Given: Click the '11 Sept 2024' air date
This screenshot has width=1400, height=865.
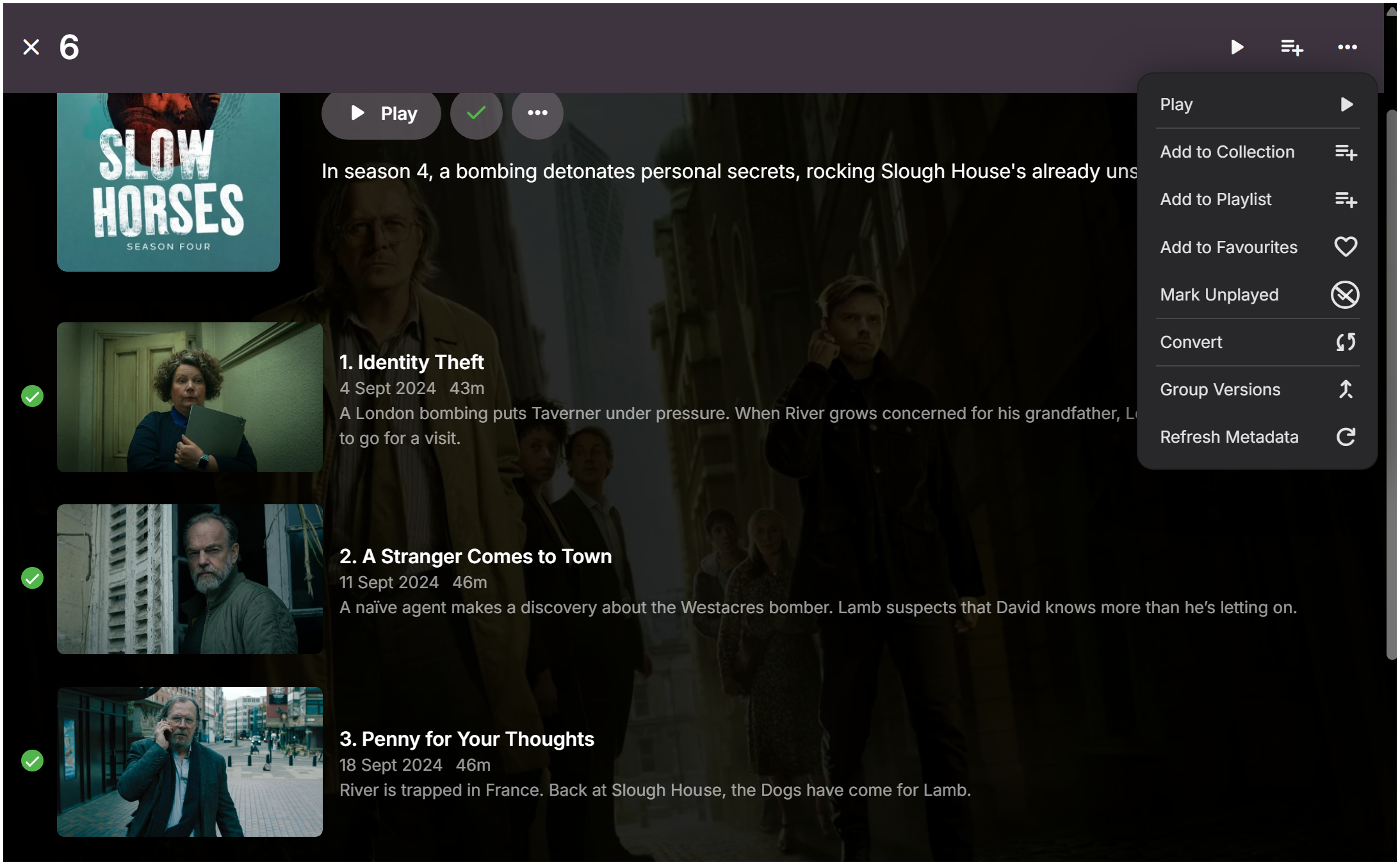Looking at the screenshot, I should pyautogui.click(x=389, y=582).
